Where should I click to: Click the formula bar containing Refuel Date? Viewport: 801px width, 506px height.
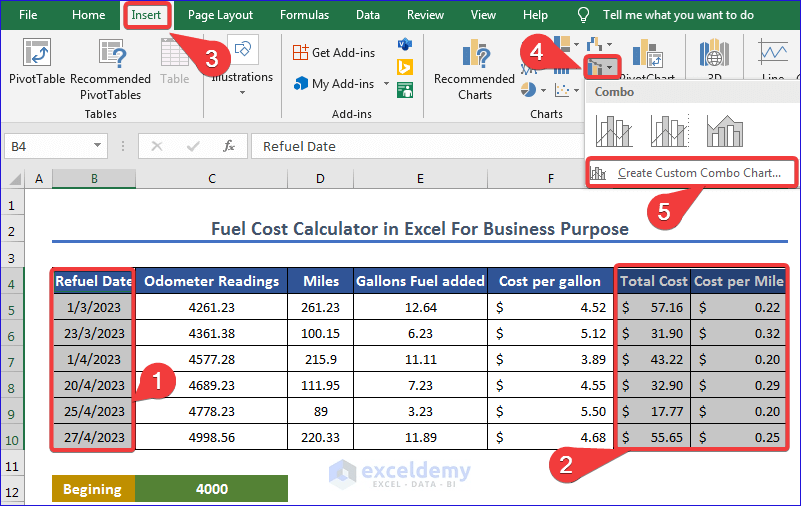(416, 147)
